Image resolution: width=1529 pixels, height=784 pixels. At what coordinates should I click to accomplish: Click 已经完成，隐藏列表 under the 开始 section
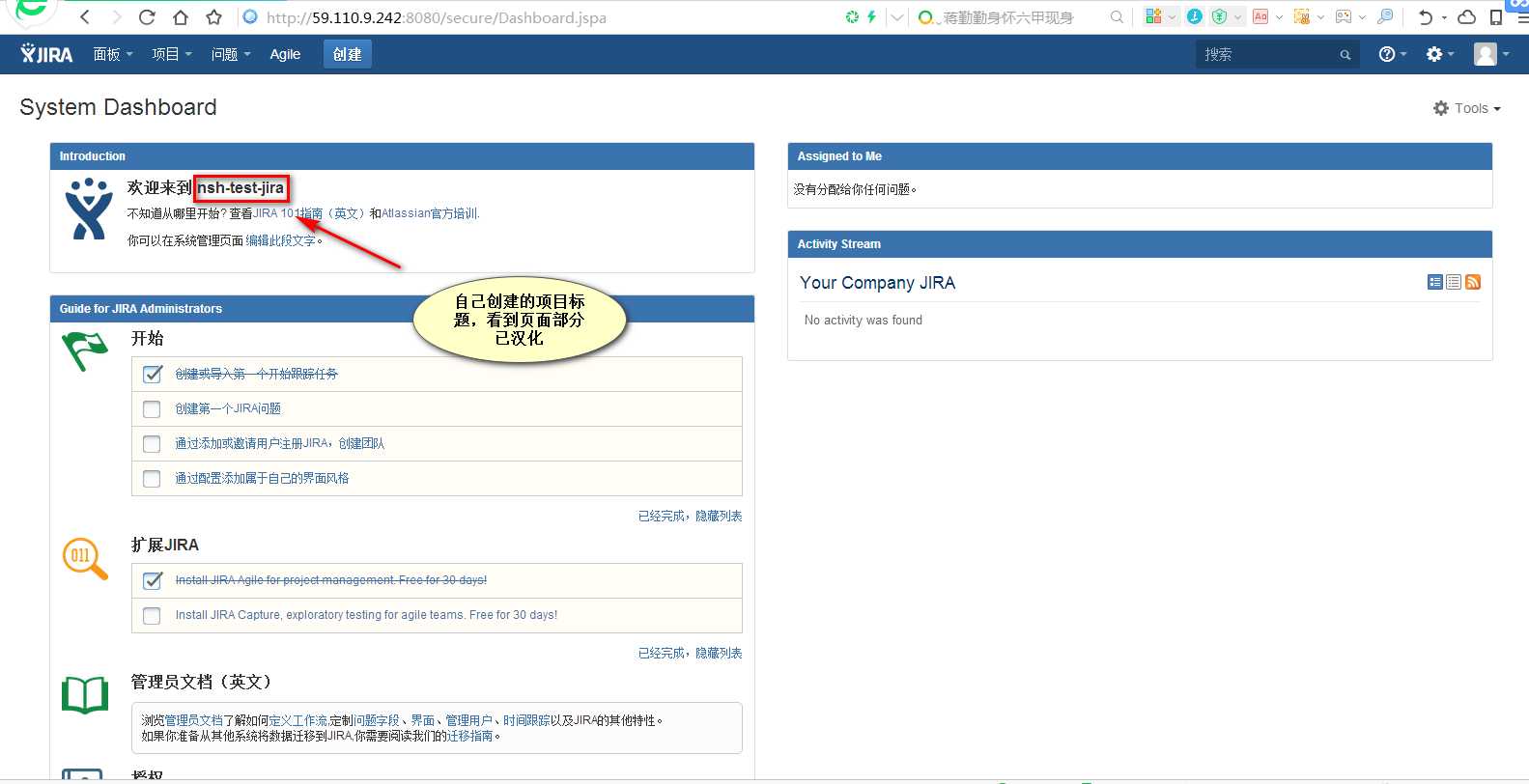click(x=690, y=516)
